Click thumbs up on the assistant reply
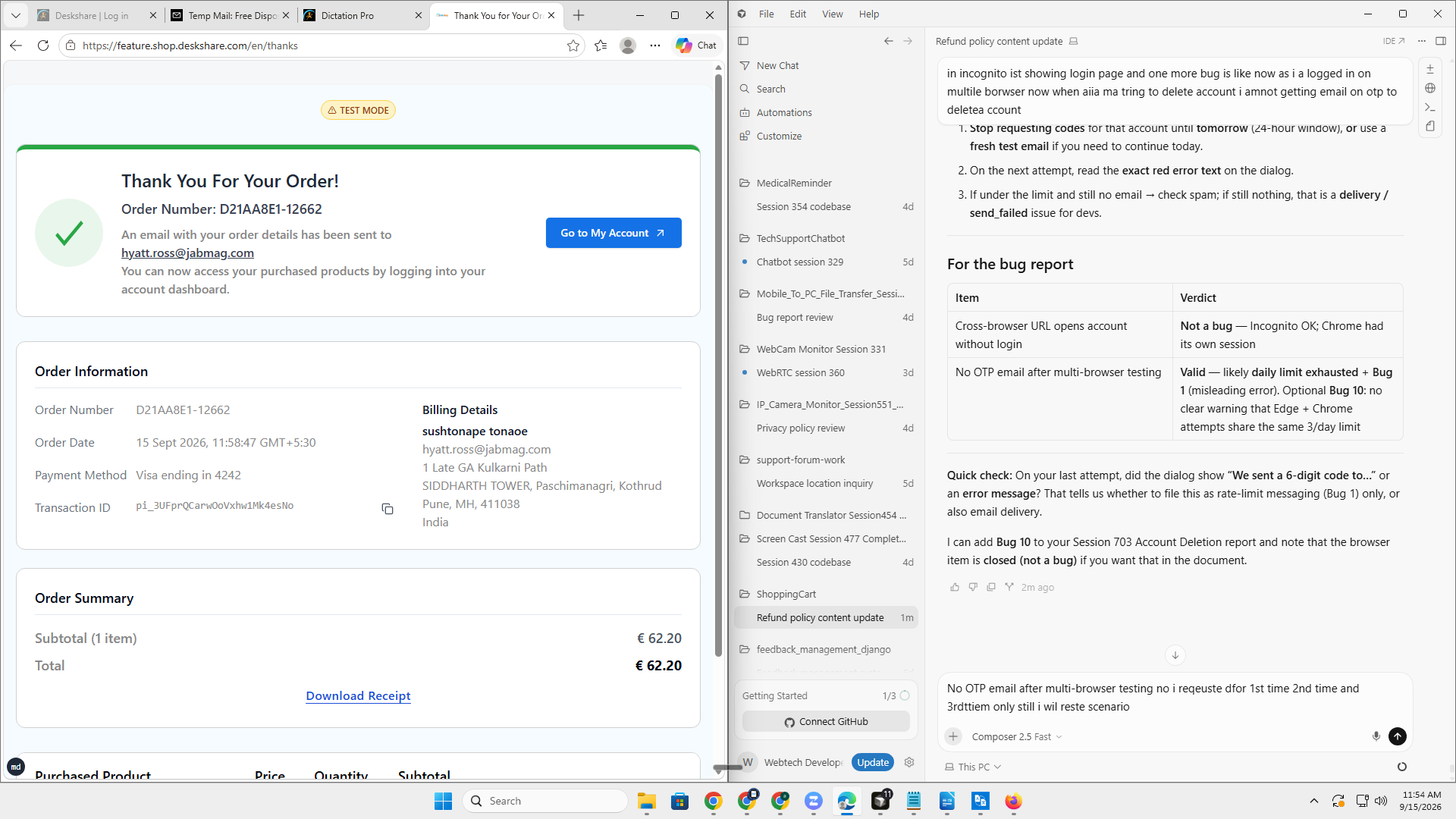1456x819 pixels. [955, 587]
